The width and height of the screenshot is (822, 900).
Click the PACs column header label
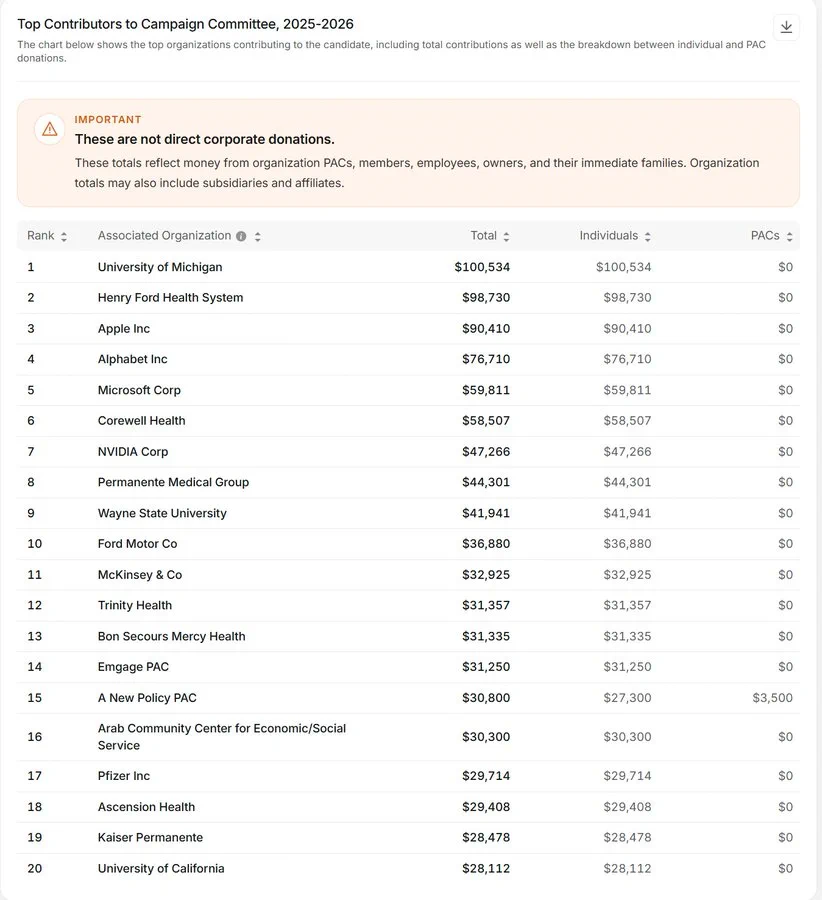point(765,236)
